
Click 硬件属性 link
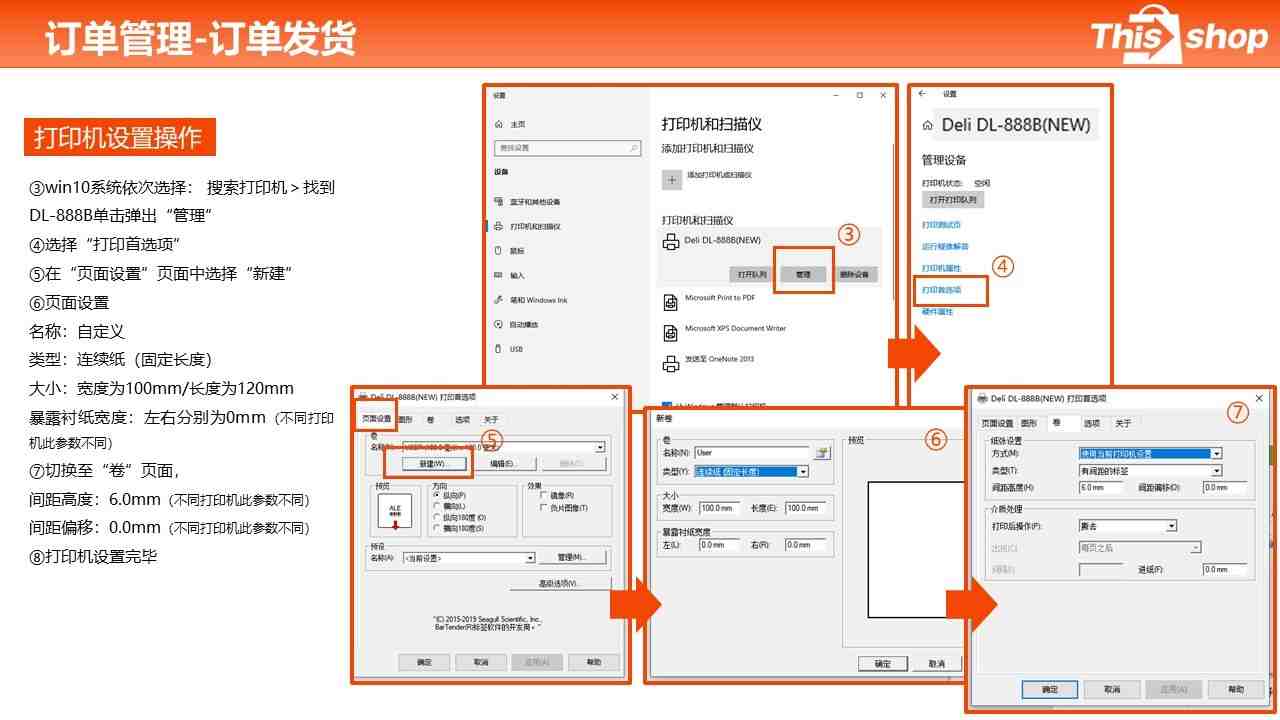click(937, 312)
